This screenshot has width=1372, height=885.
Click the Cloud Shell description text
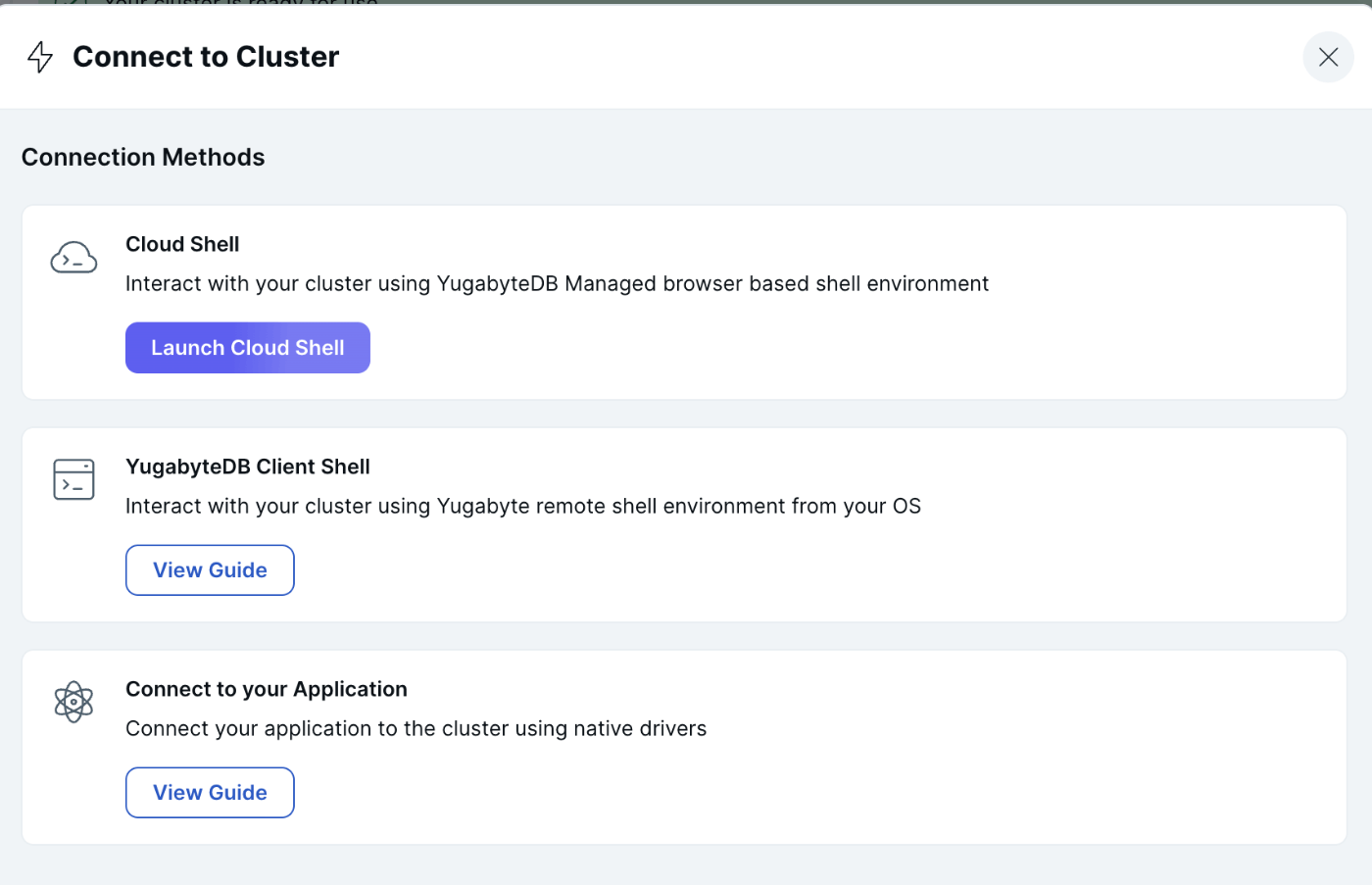click(557, 283)
